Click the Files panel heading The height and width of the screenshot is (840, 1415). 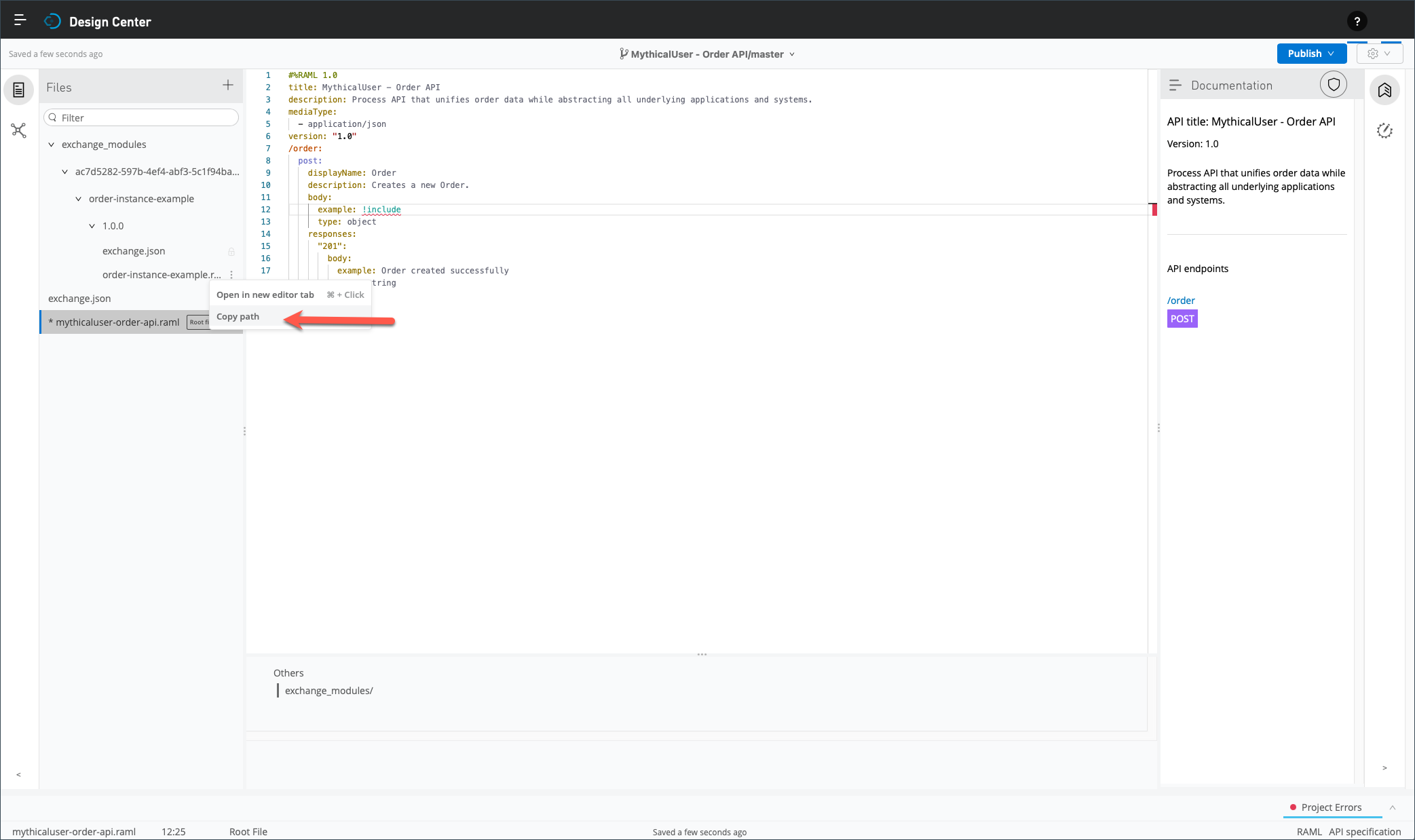59,88
